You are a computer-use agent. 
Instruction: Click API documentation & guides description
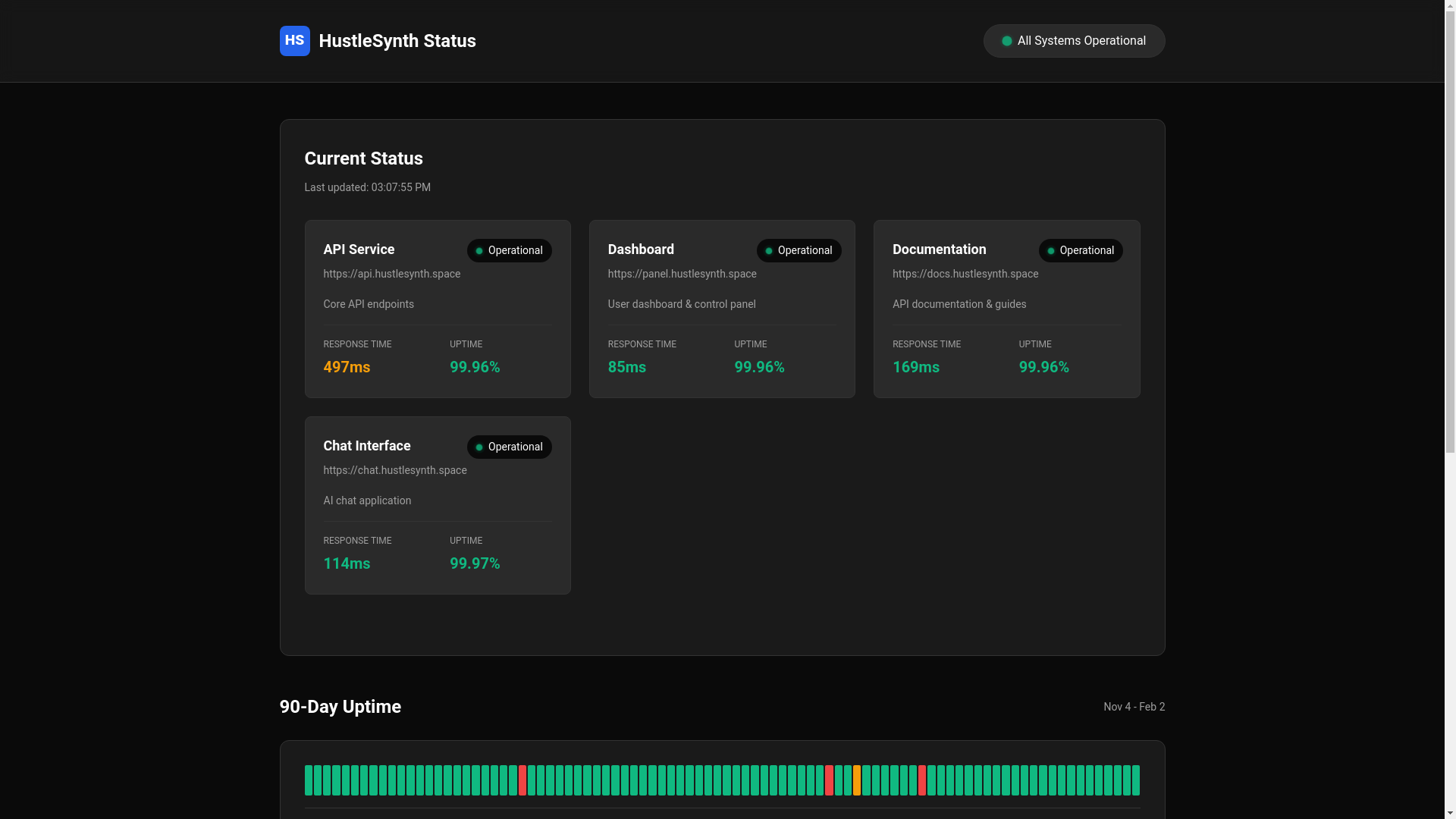(x=959, y=304)
